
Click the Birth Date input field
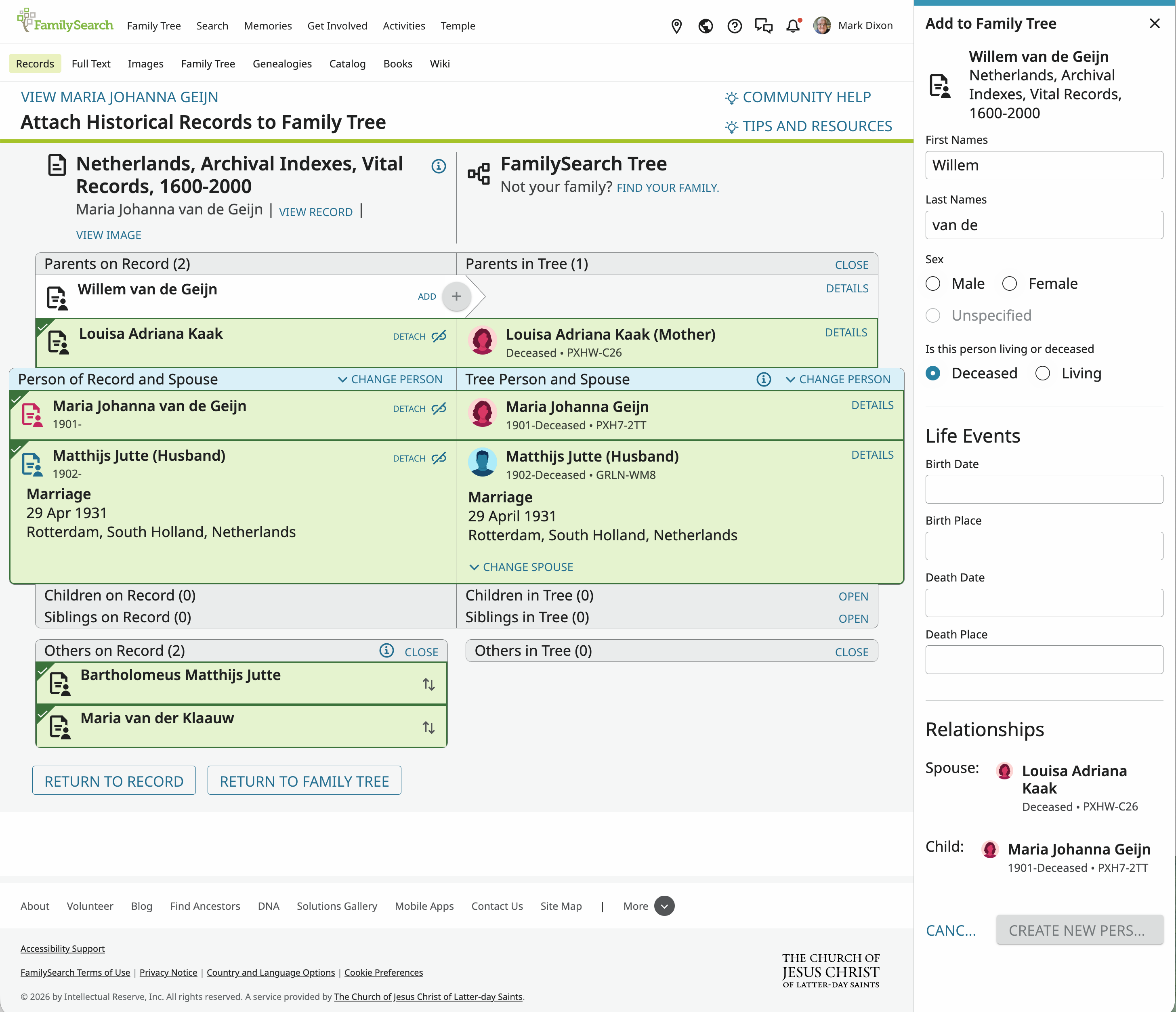click(1044, 489)
